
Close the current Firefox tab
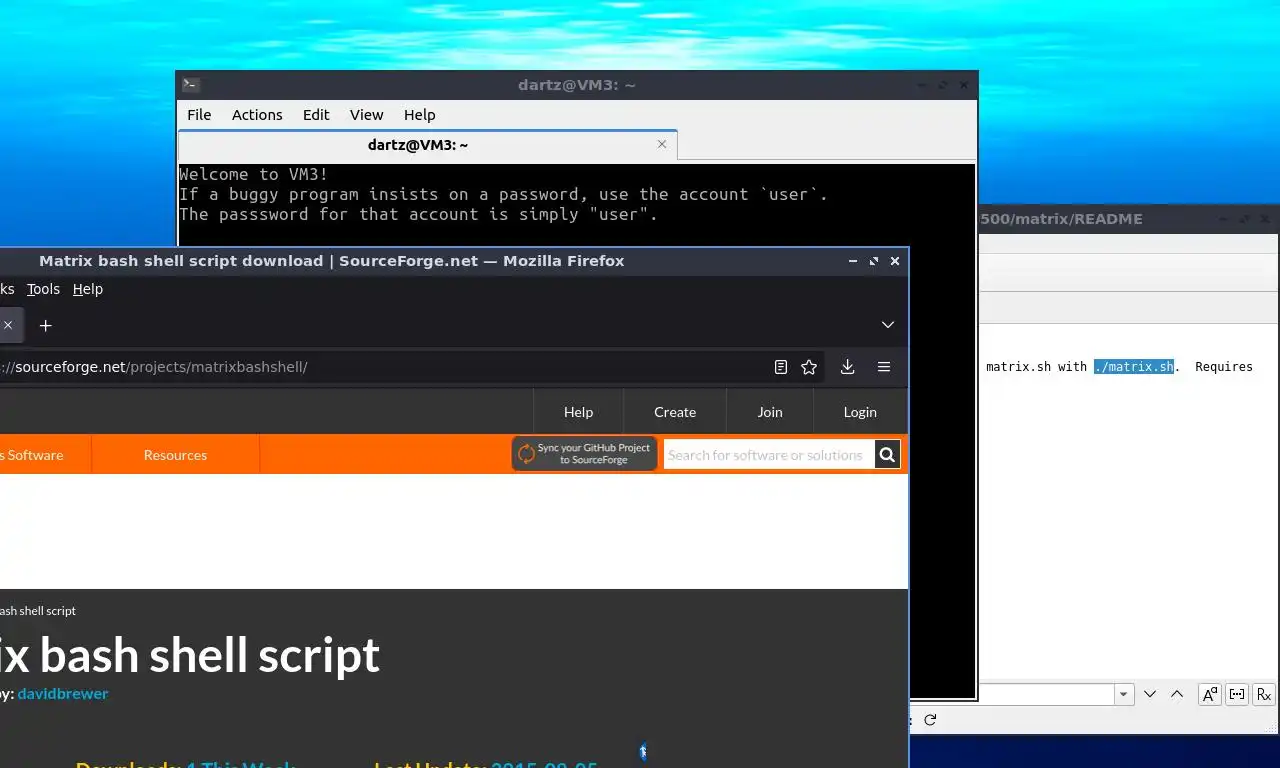coord(8,325)
